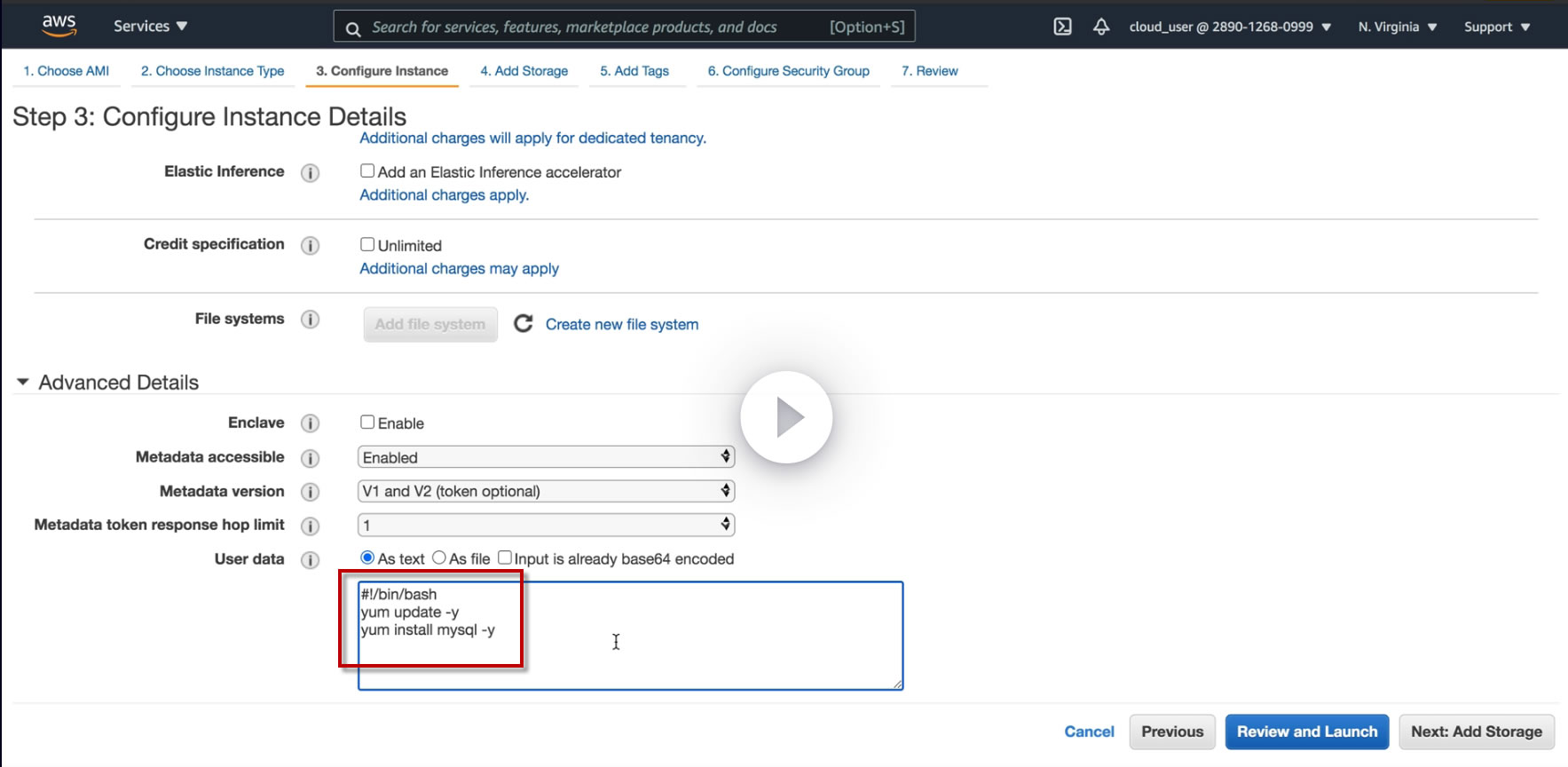The width and height of the screenshot is (1568, 767).
Task: Click the info icon beside Elastic Inference
Action: tap(310, 173)
